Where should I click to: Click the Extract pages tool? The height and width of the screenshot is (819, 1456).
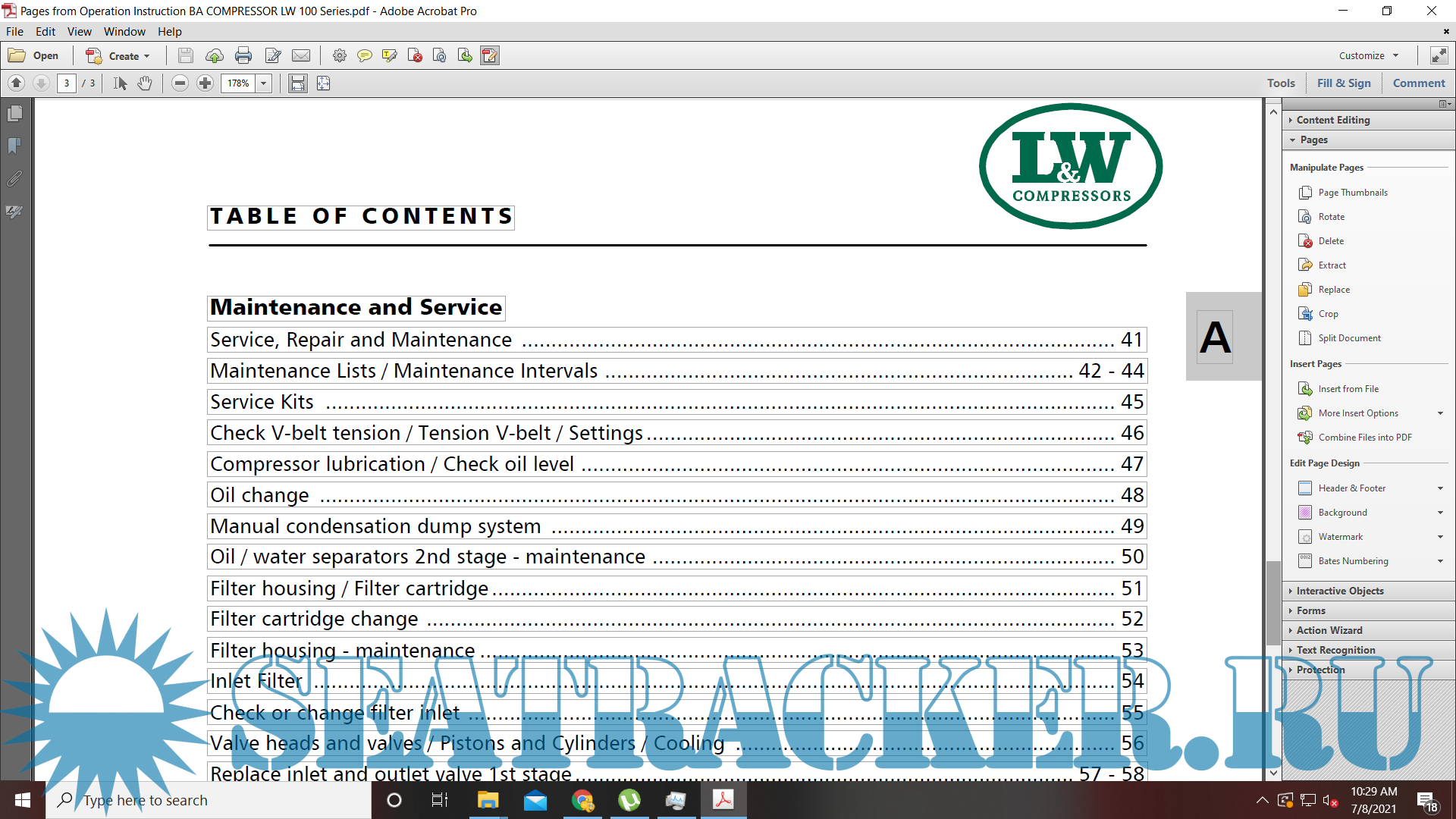click(1332, 265)
